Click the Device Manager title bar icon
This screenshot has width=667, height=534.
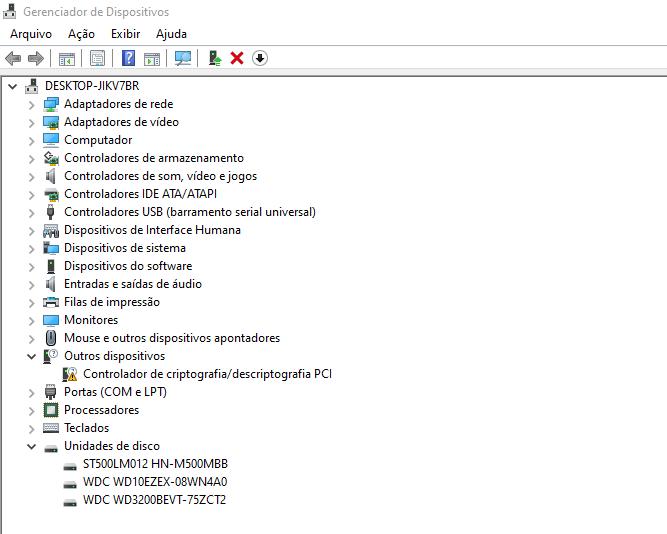pos(9,11)
